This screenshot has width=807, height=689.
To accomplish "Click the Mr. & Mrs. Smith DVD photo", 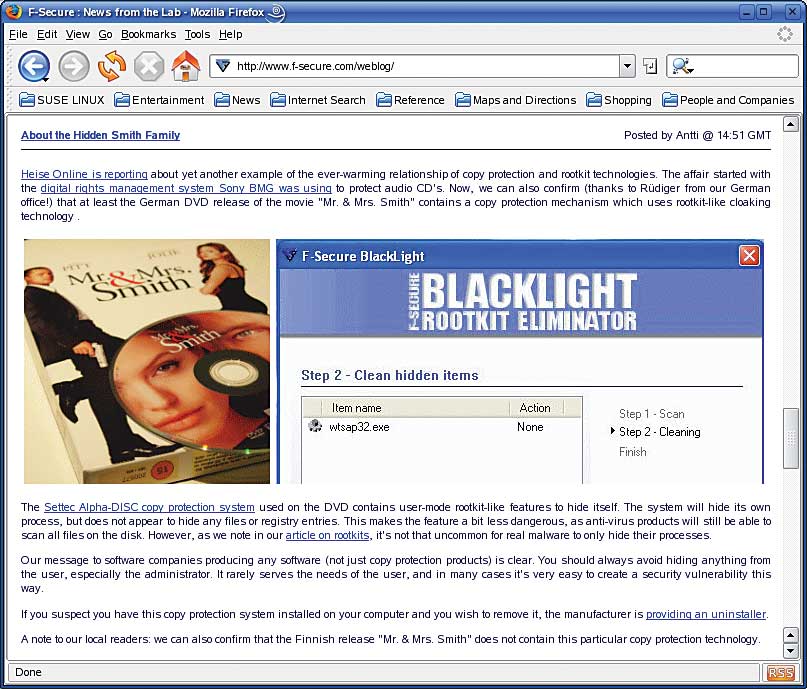I will pos(147,361).
